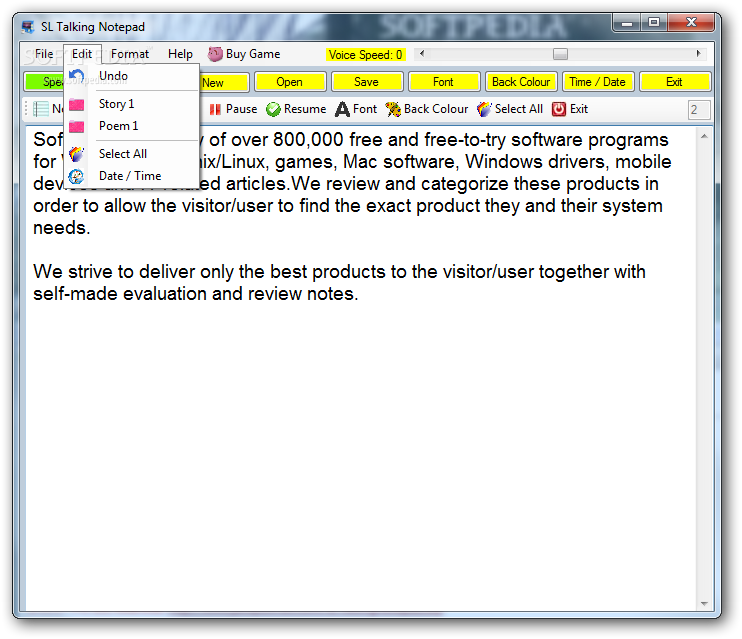Click the red Exit power icon
This screenshot has width=742, height=639.
click(559, 109)
